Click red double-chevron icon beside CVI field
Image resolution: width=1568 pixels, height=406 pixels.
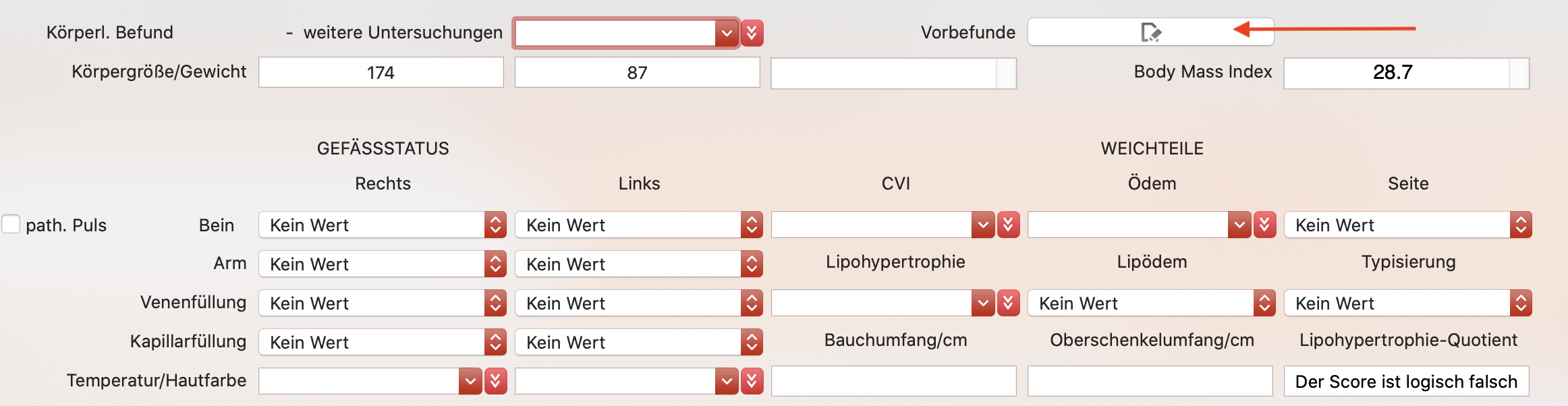tap(1008, 225)
